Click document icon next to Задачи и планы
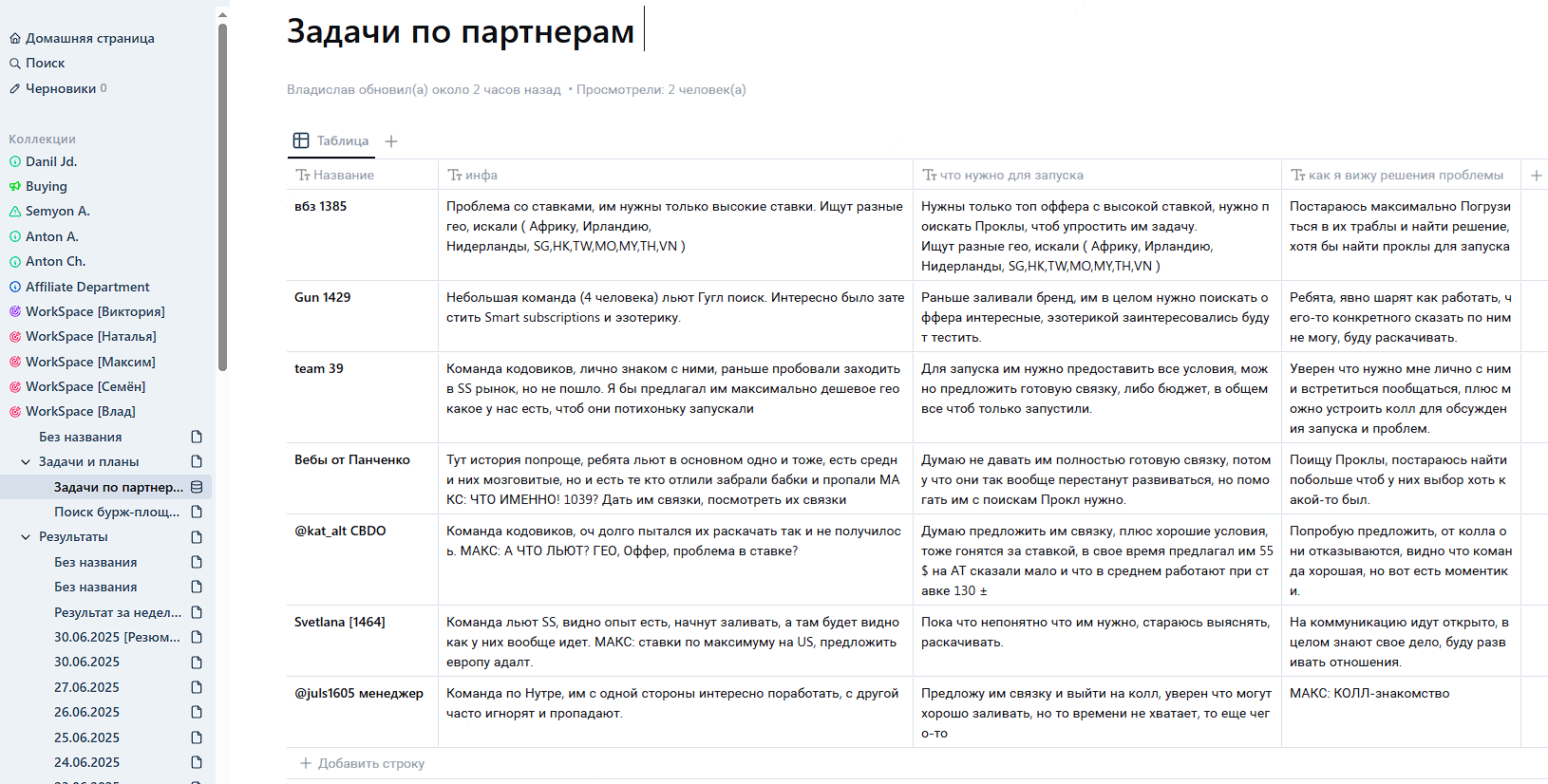Screen dimensions: 1548x784 (x=197, y=461)
